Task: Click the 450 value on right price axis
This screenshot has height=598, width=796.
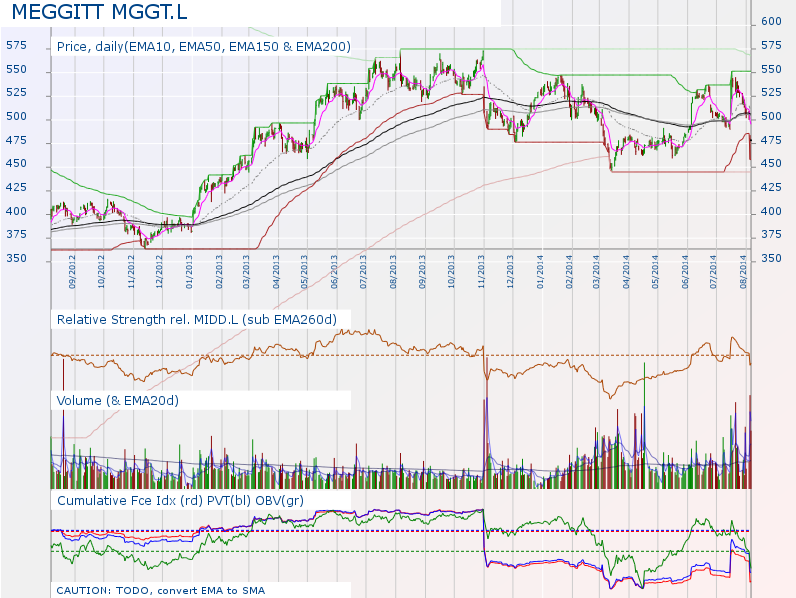Action: pyautogui.click(x=771, y=164)
